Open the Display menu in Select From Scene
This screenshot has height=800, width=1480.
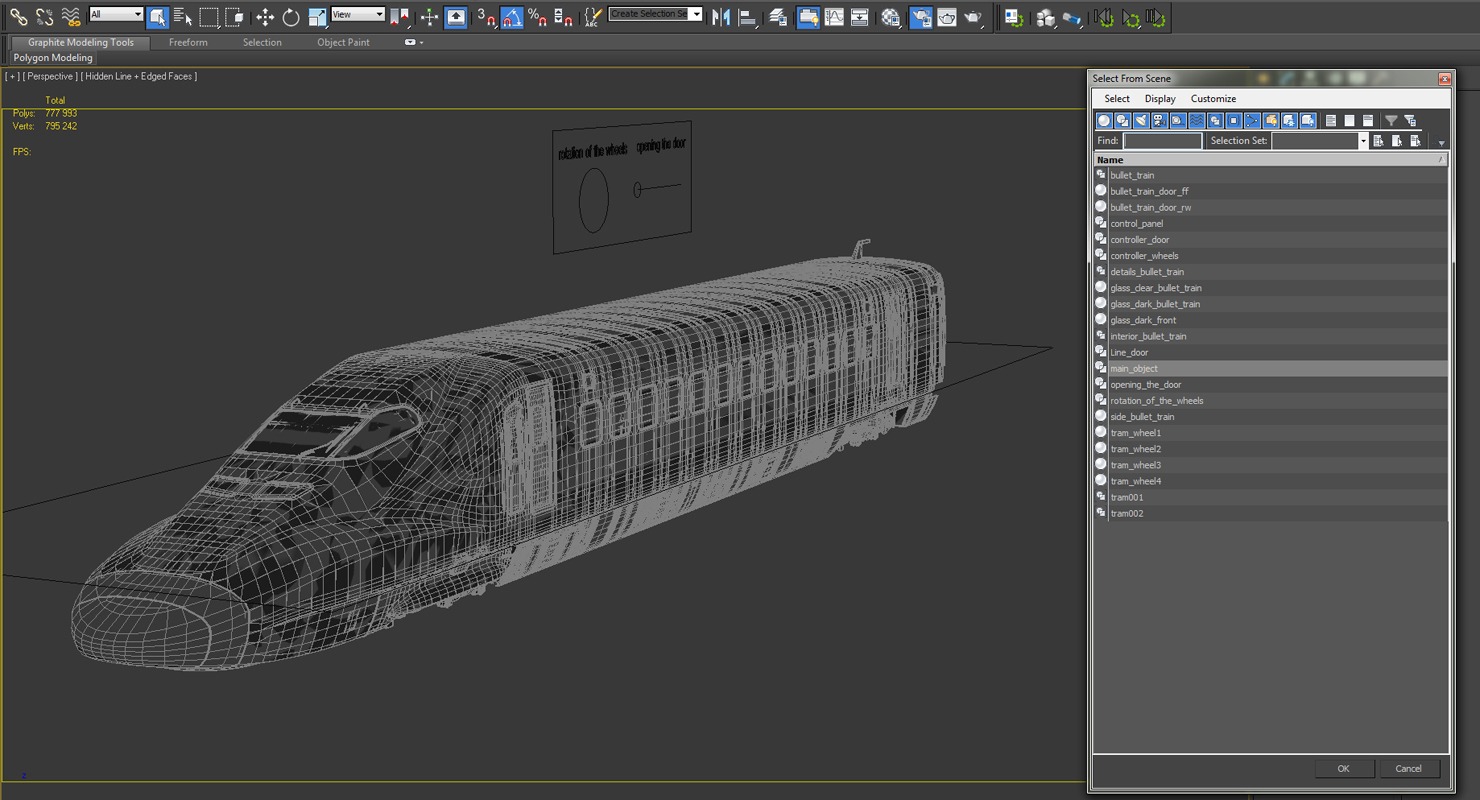coord(1160,99)
